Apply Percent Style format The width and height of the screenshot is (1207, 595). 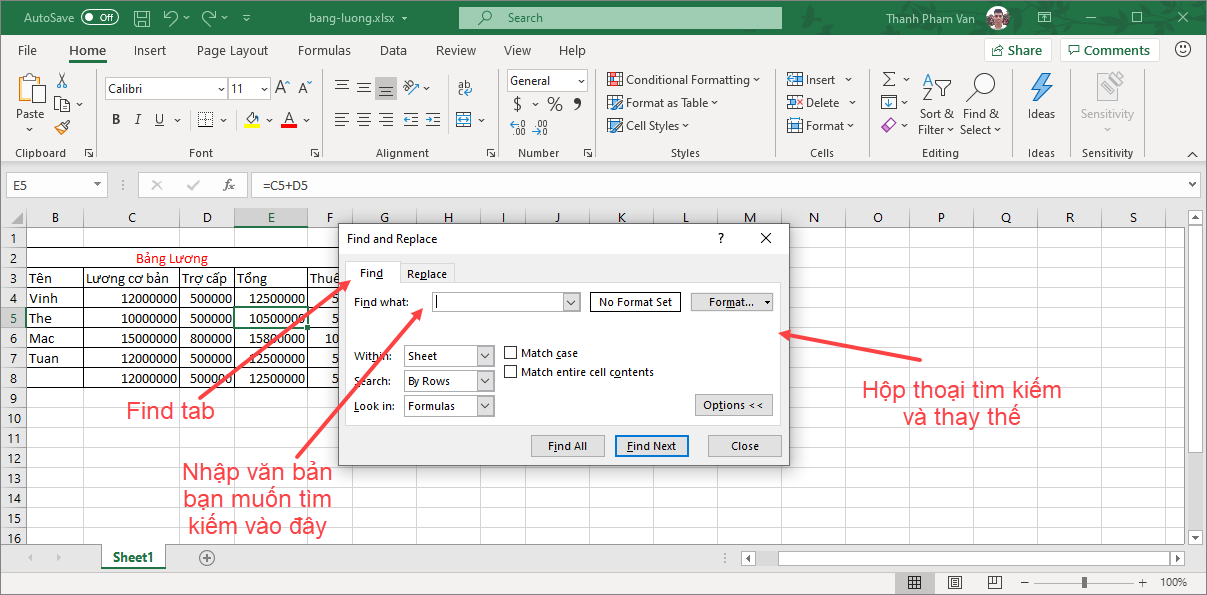(x=554, y=104)
